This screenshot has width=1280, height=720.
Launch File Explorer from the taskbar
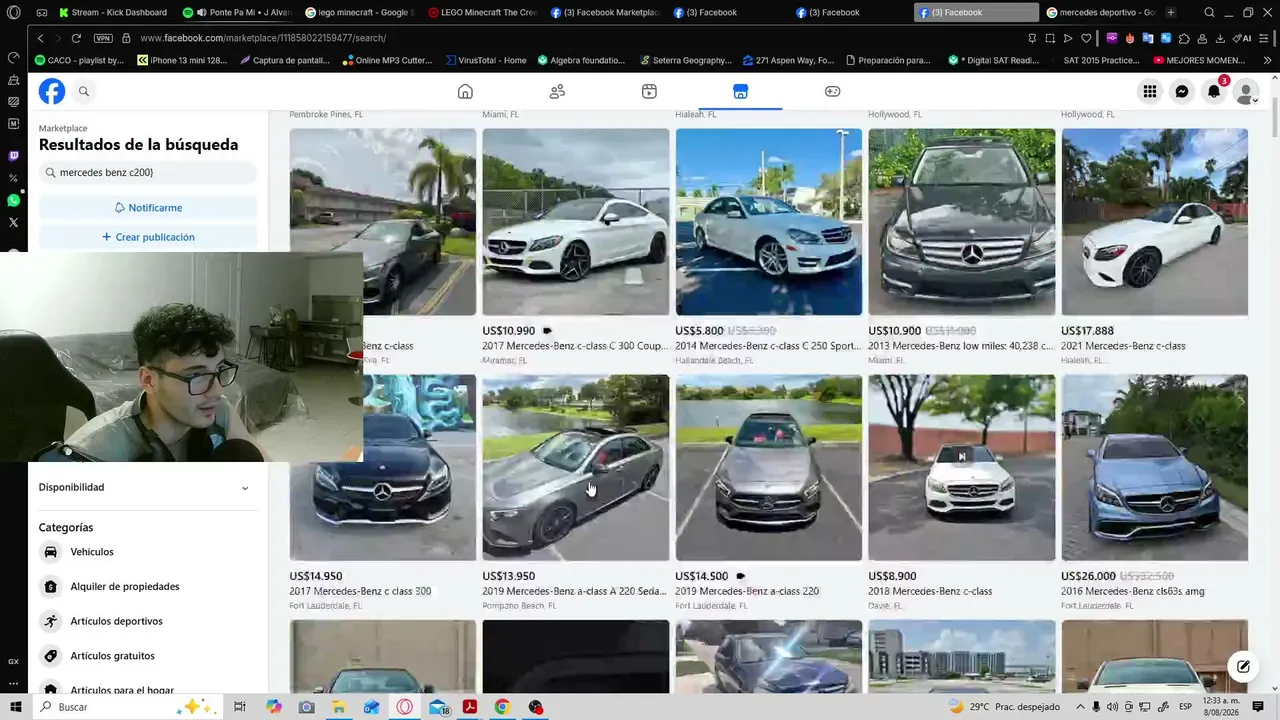pyautogui.click(x=339, y=707)
